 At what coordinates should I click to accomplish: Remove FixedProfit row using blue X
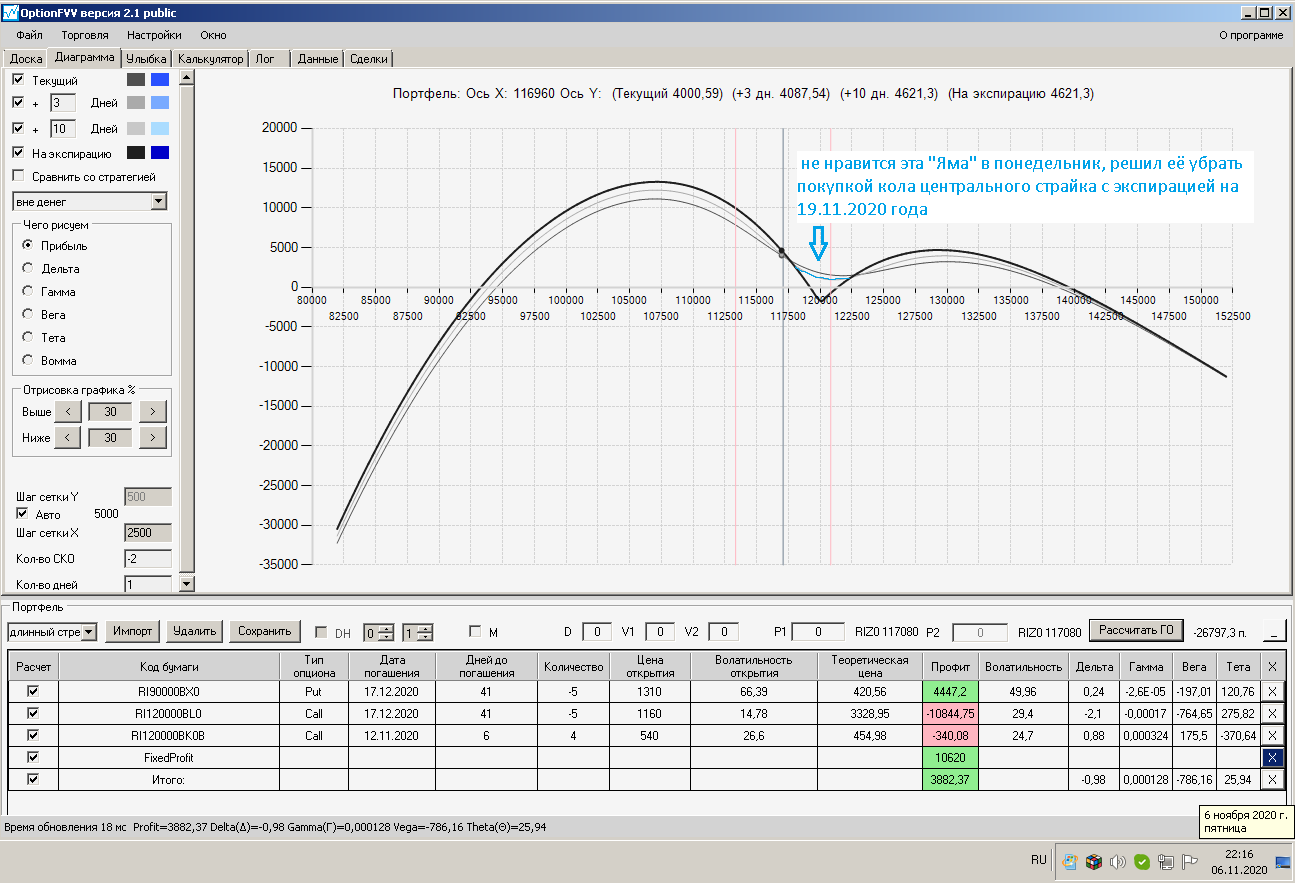1271,757
